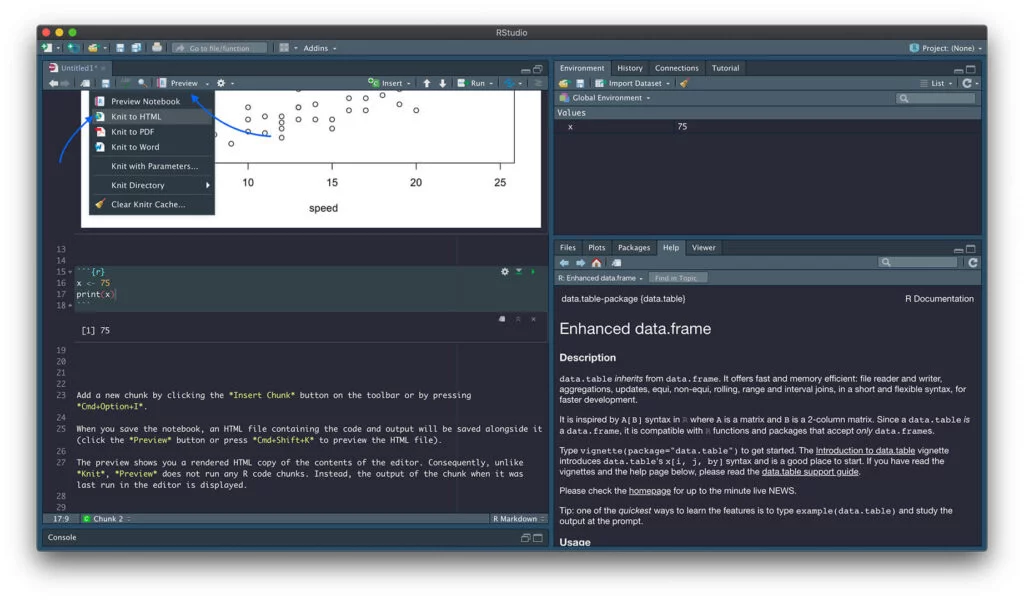Refresh the Help topic

[973, 262]
